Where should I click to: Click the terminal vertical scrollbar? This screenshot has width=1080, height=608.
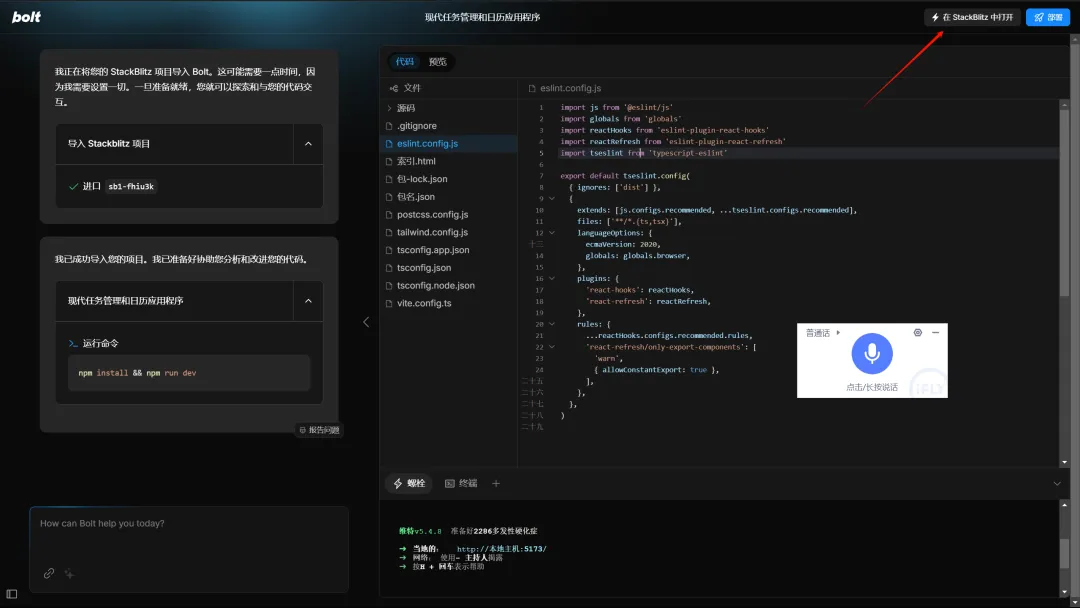[1064, 554]
